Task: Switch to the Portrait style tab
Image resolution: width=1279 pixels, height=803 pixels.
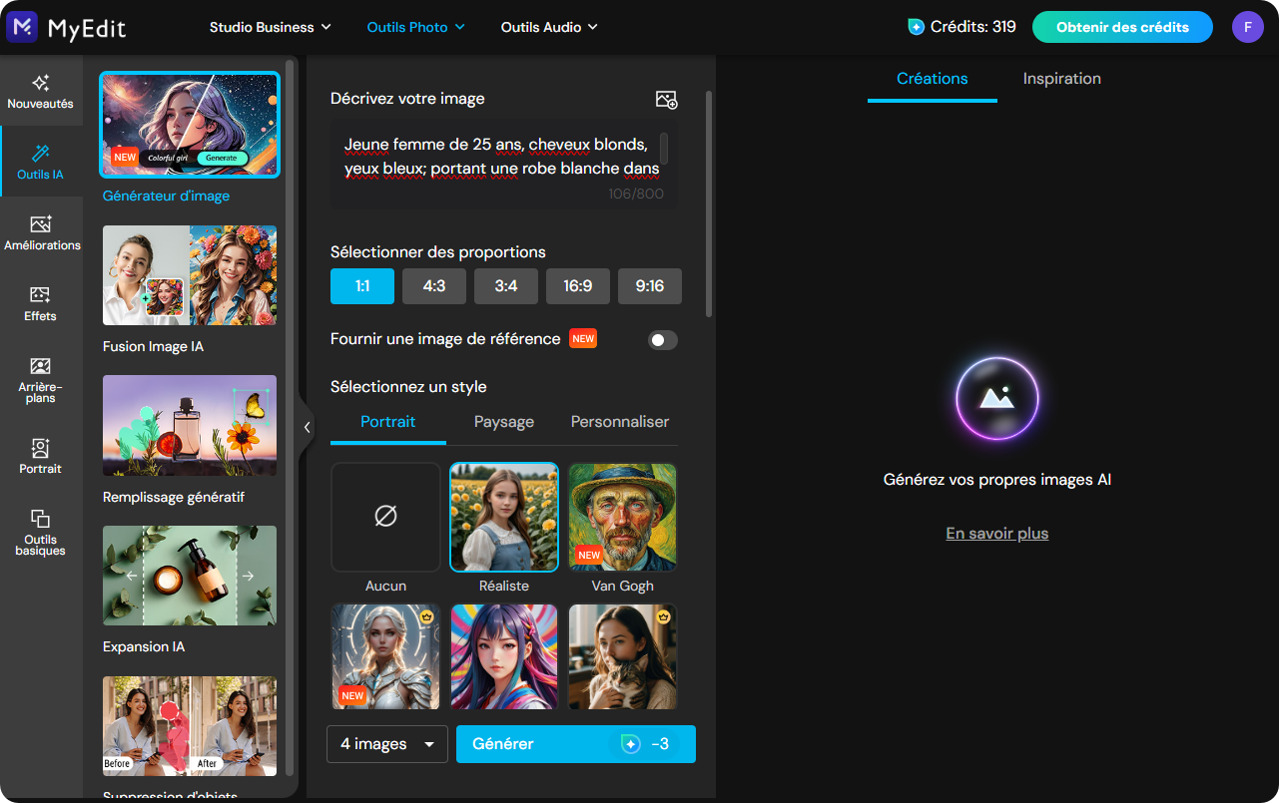Action: pyautogui.click(x=388, y=422)
